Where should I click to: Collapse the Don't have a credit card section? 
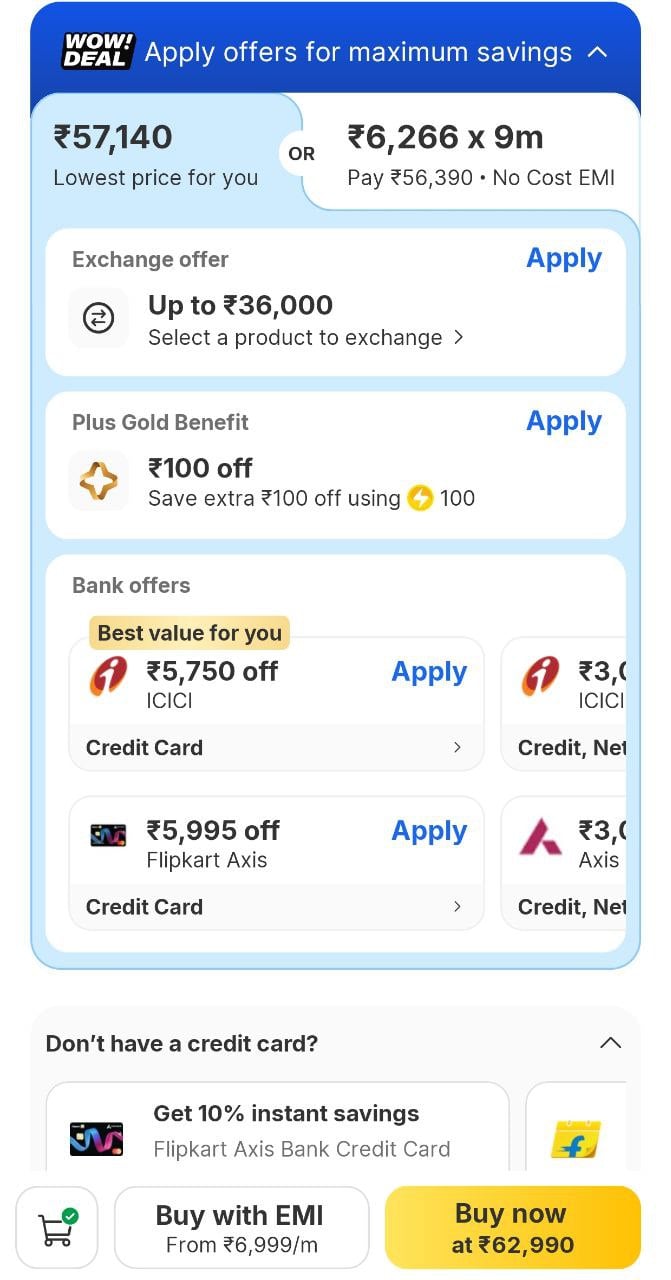[610, 1043]
